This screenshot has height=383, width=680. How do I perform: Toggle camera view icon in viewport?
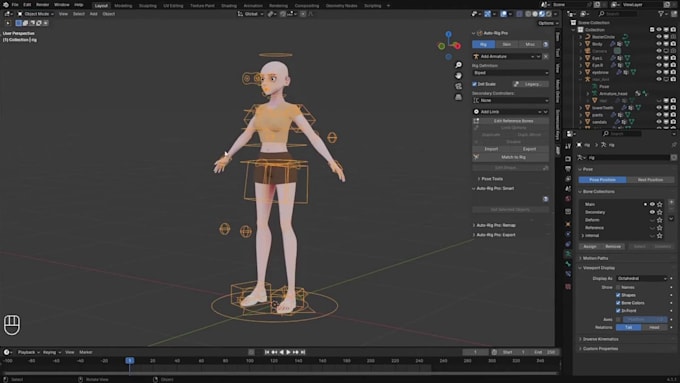pos(458,86)
